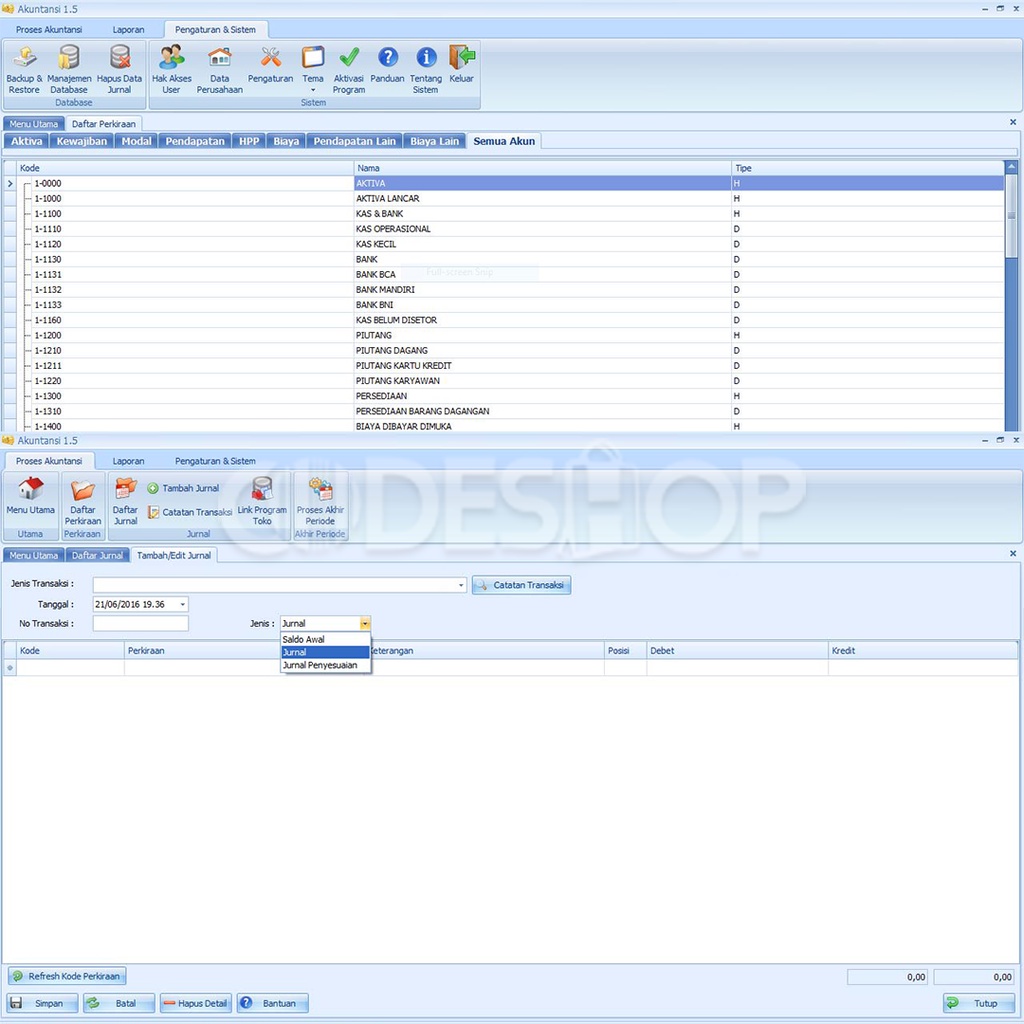1024x1024 pixels.
Task: Go to Menu Utama home icon
Action: pyautogui.click(x=30, y=496)
